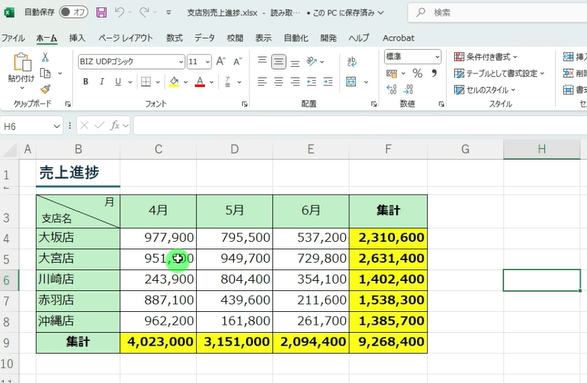Switch to the データ tab
The image size is (587, 383).
[x=204, y=38]
